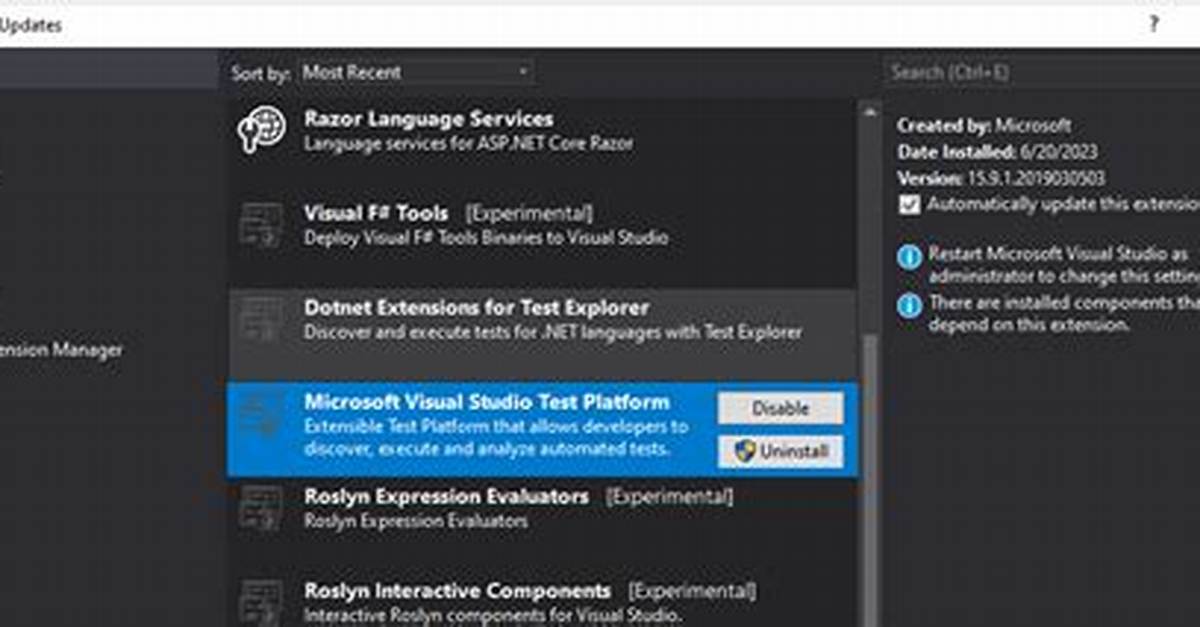Click the extension list vertical scrollbar thumb
This screenshot has height=627, width=1200.
[x=868, y=480]
